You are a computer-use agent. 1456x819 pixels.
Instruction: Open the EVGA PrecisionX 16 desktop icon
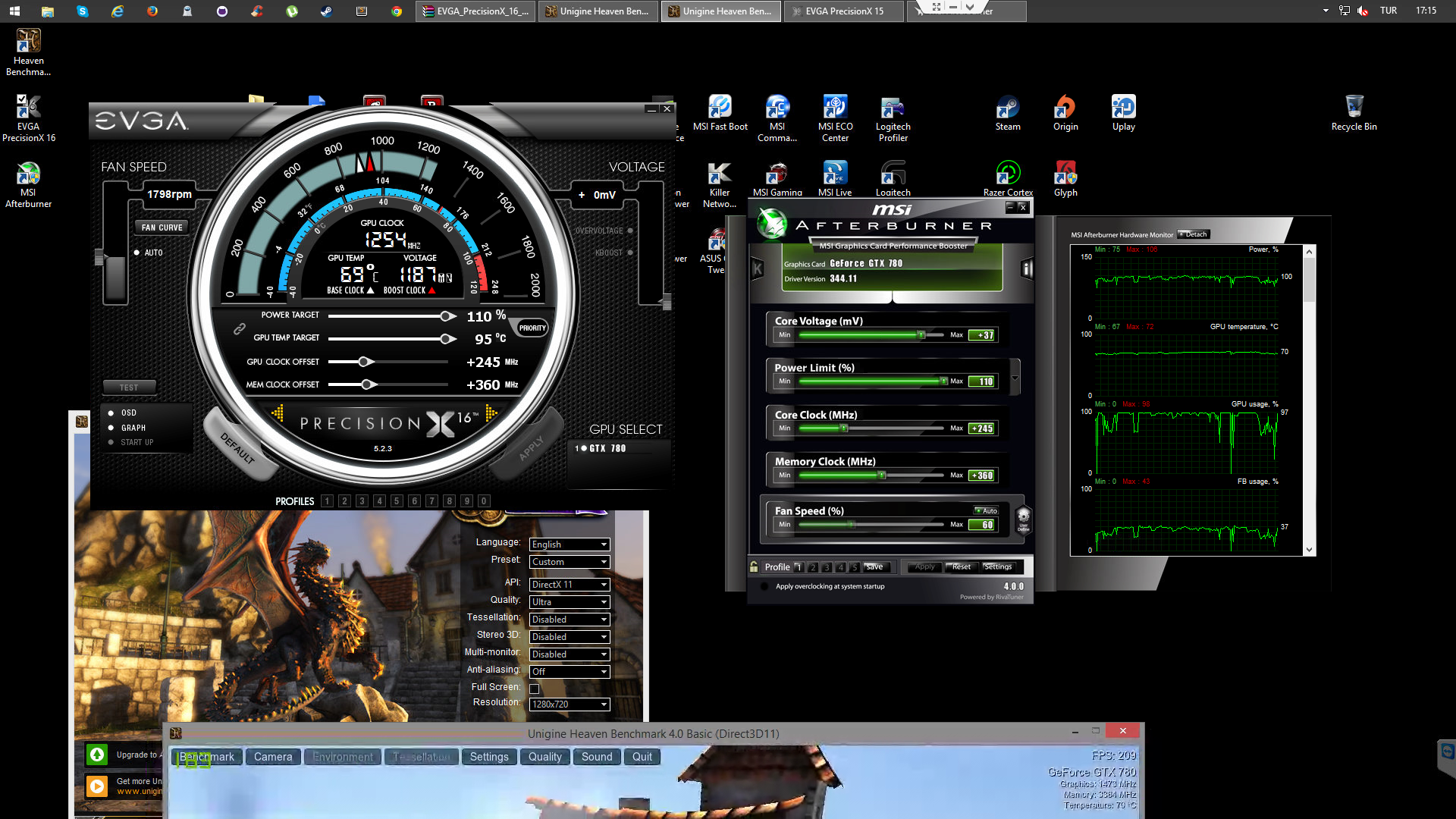[29, 118]
